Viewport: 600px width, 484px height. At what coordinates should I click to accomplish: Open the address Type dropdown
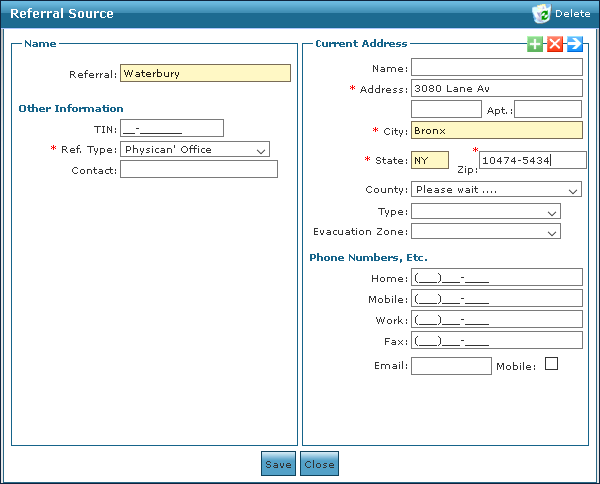[486, 211]
